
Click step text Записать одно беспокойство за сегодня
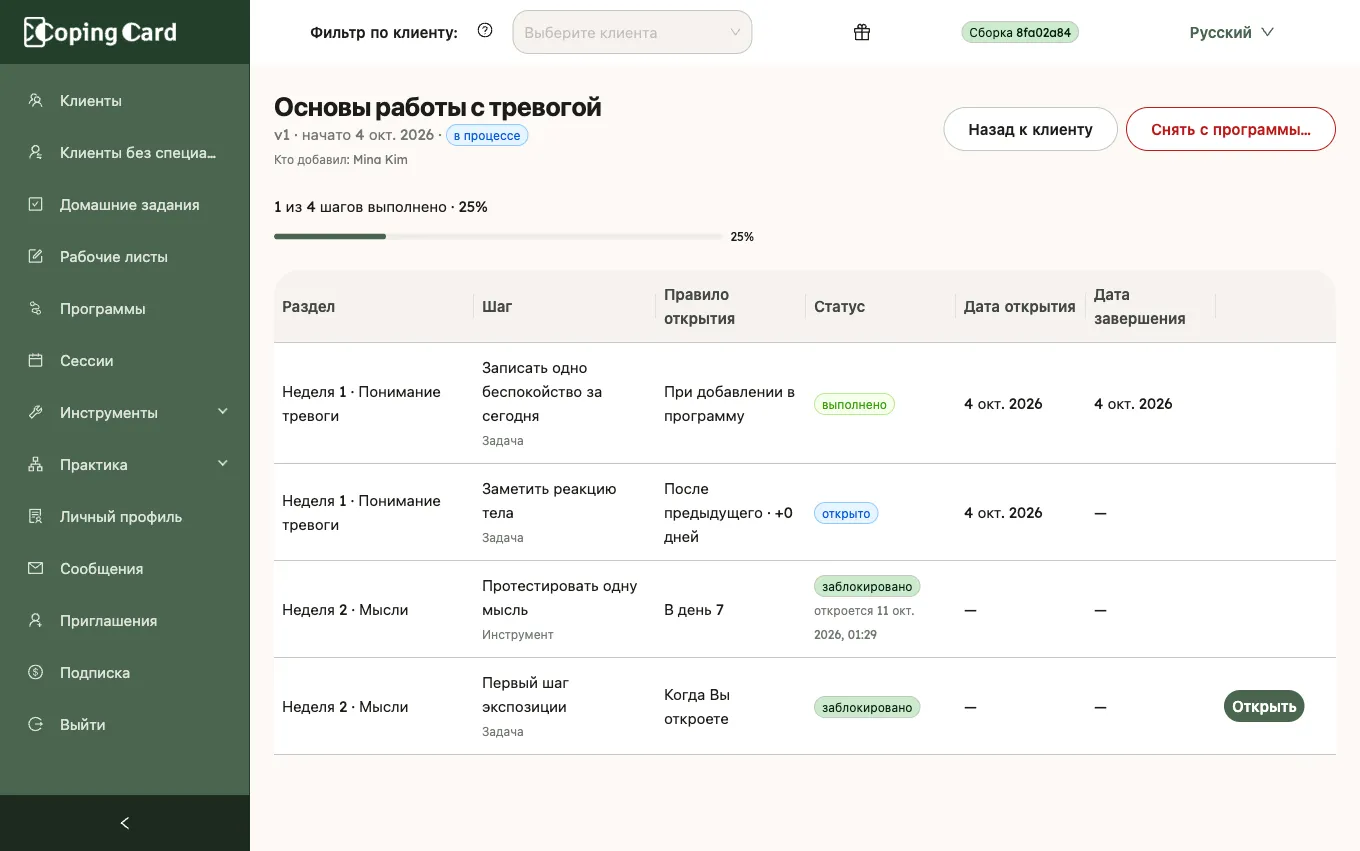542,392
